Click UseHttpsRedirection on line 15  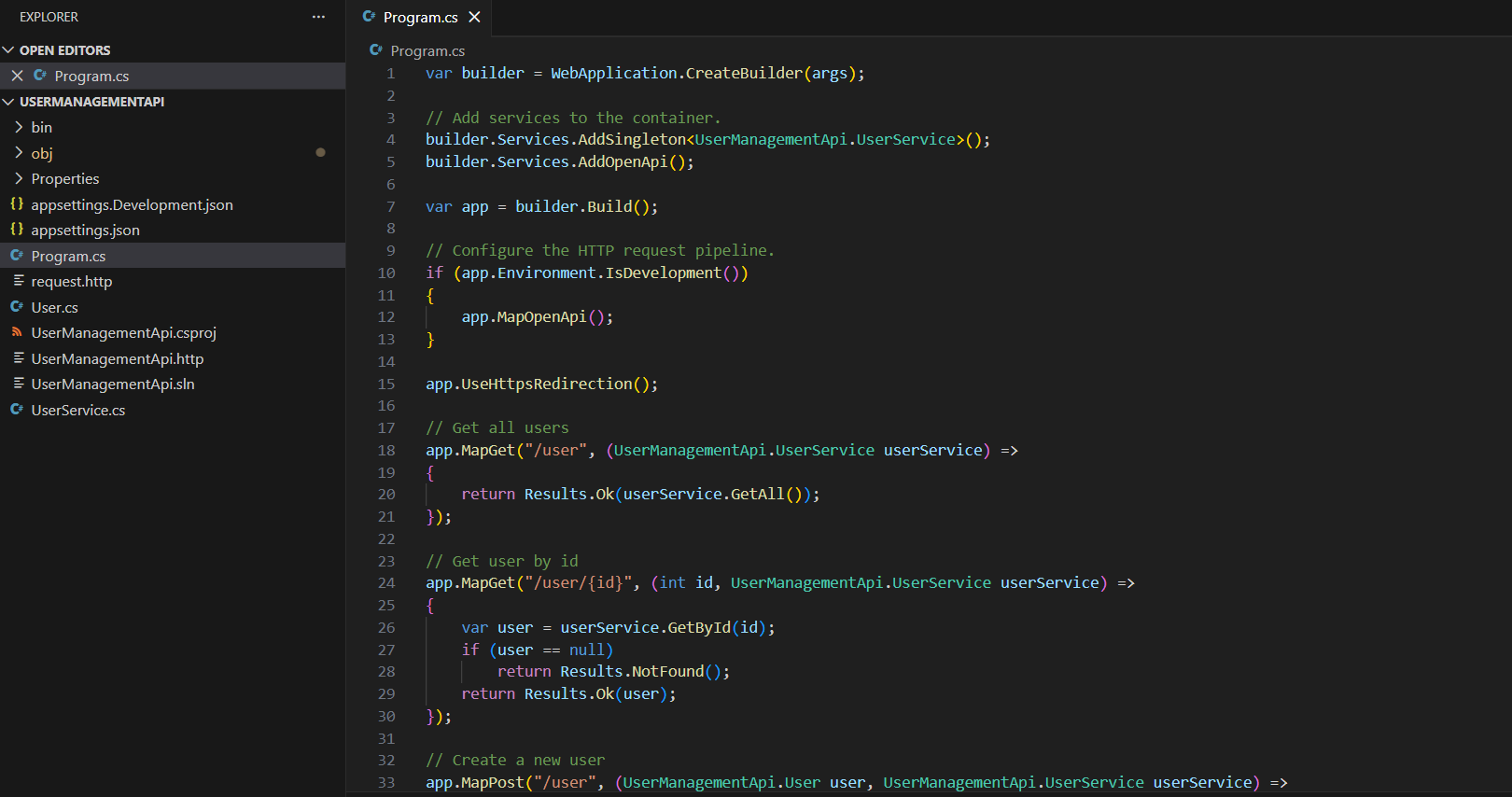coord(546,384)
